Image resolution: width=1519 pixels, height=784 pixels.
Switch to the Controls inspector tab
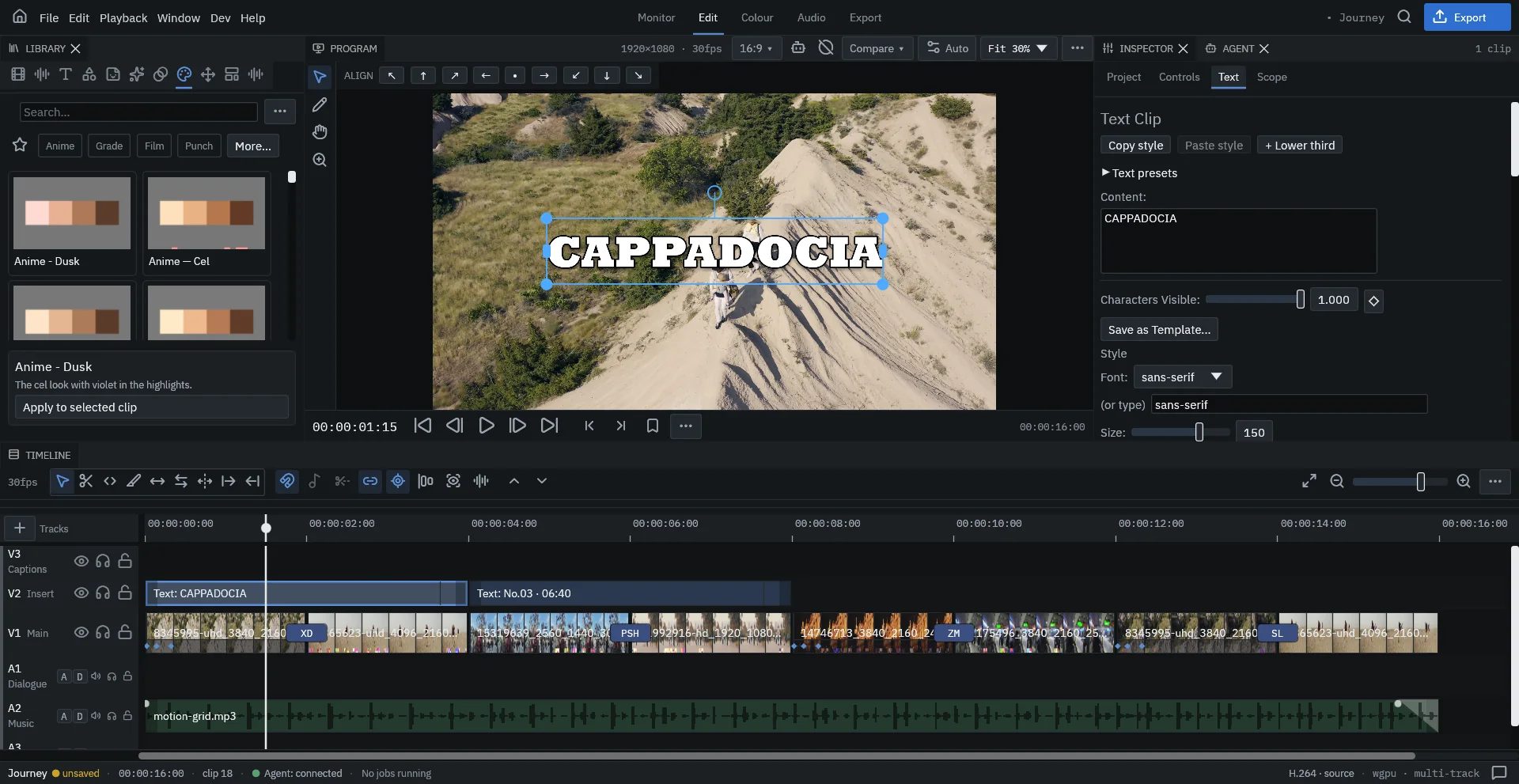pos(1179,77)
